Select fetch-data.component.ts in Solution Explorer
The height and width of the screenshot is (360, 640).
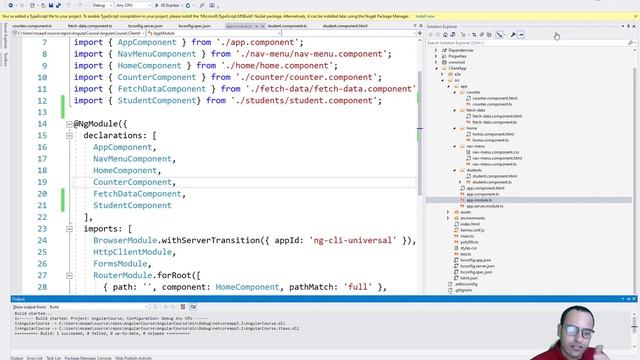point(494,122)
